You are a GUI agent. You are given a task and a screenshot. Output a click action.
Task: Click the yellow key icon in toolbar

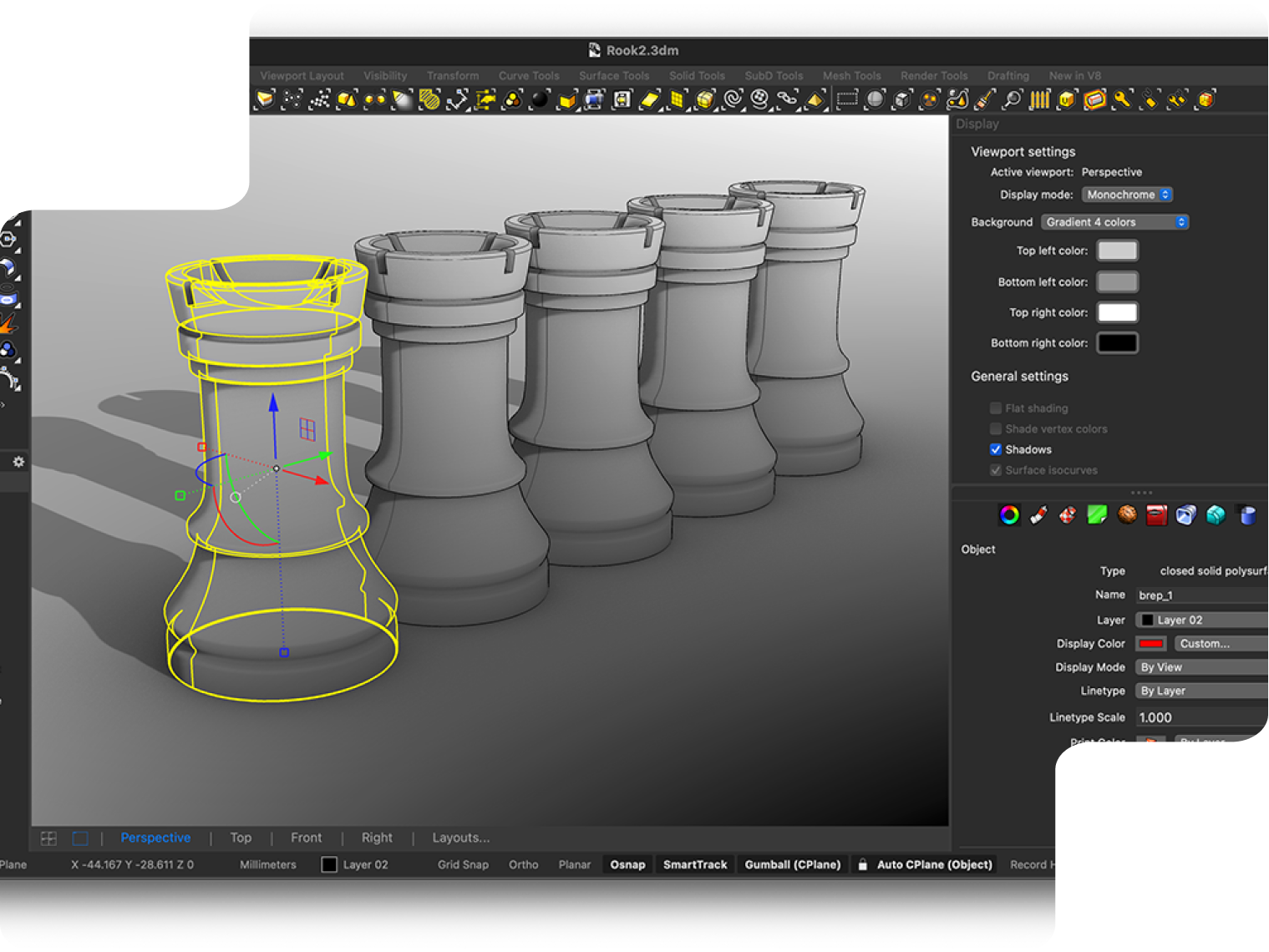(1122, 100)
